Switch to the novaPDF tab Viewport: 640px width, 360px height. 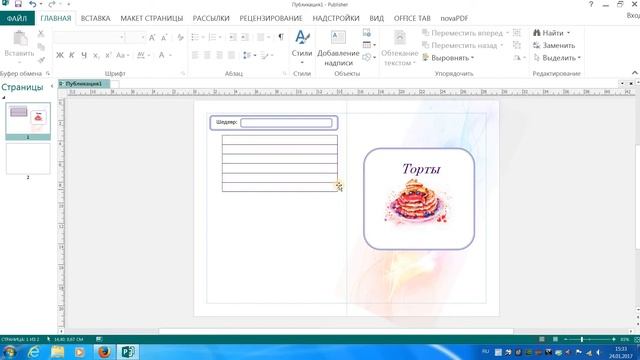click(454, 18)
